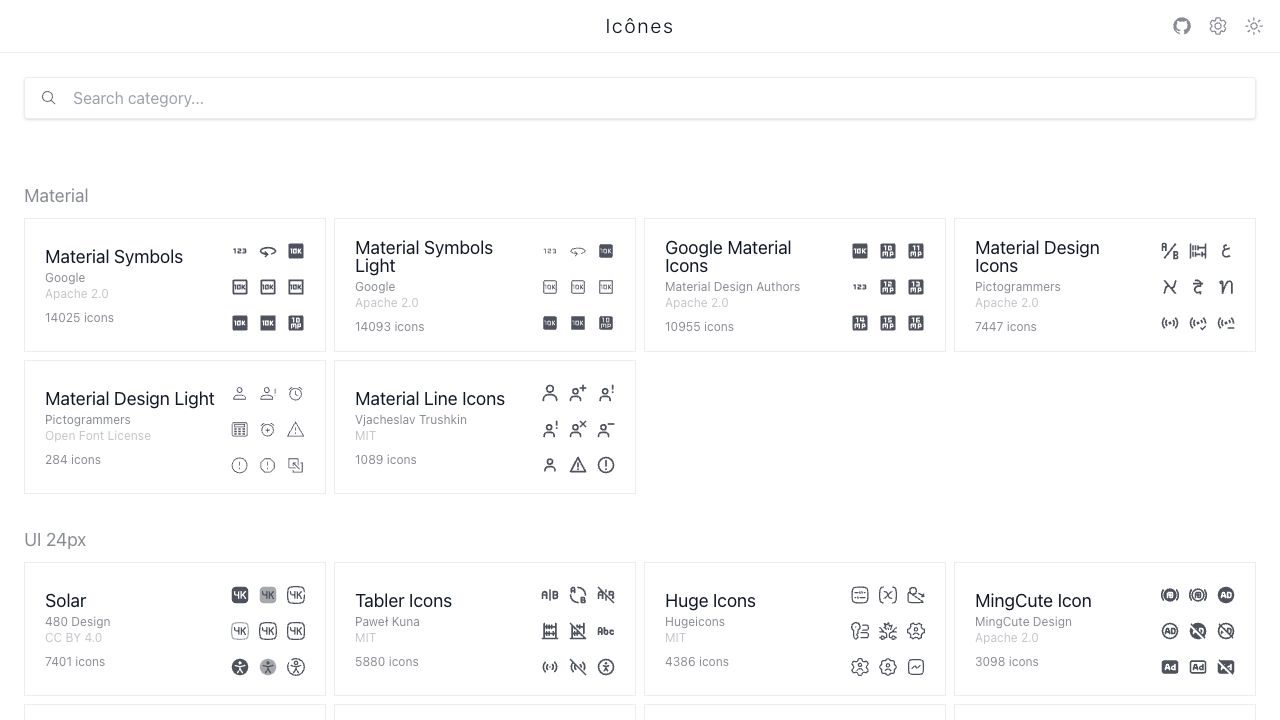Screen dimensions: 1280x720
Task: Open Material Design Icons by Pictogrammers
Action: click(x=1037, y=257)
